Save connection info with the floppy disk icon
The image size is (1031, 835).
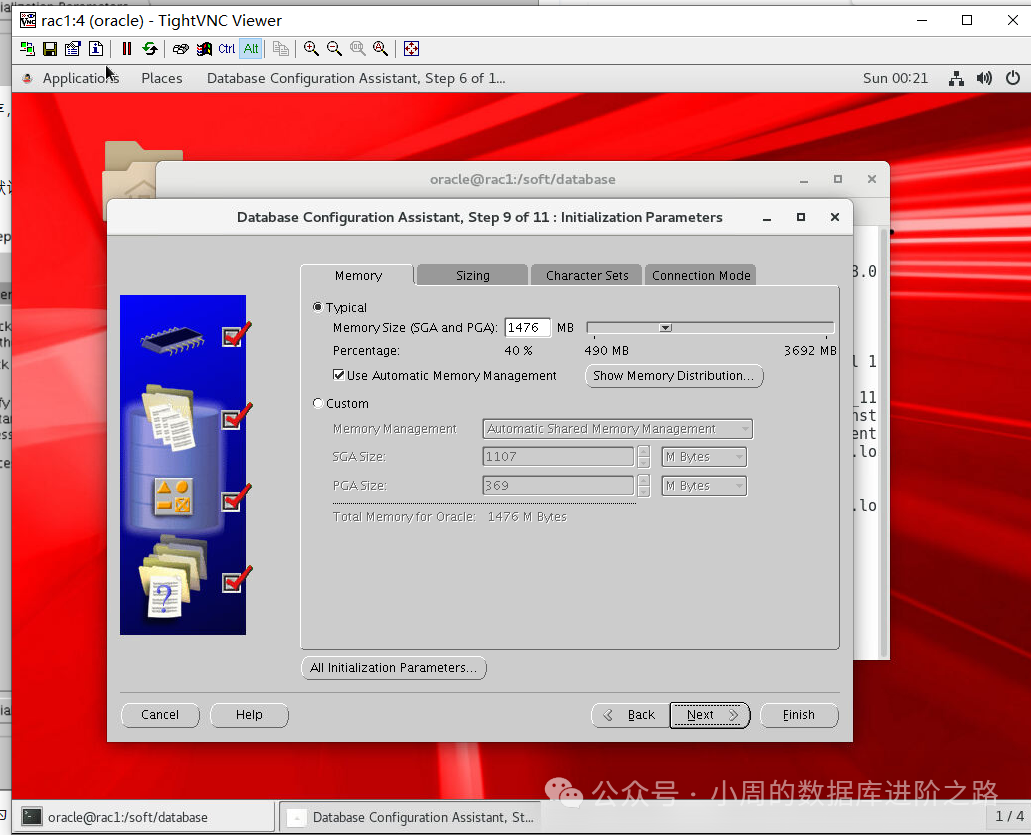[x=50, y=49]
